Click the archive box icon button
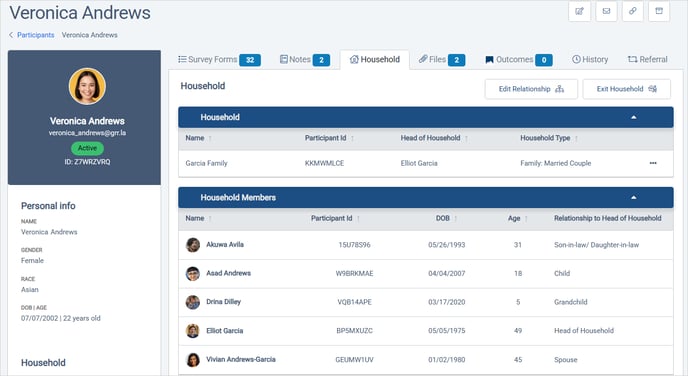Viewport: 688px width, 376px height. (659, 11)
